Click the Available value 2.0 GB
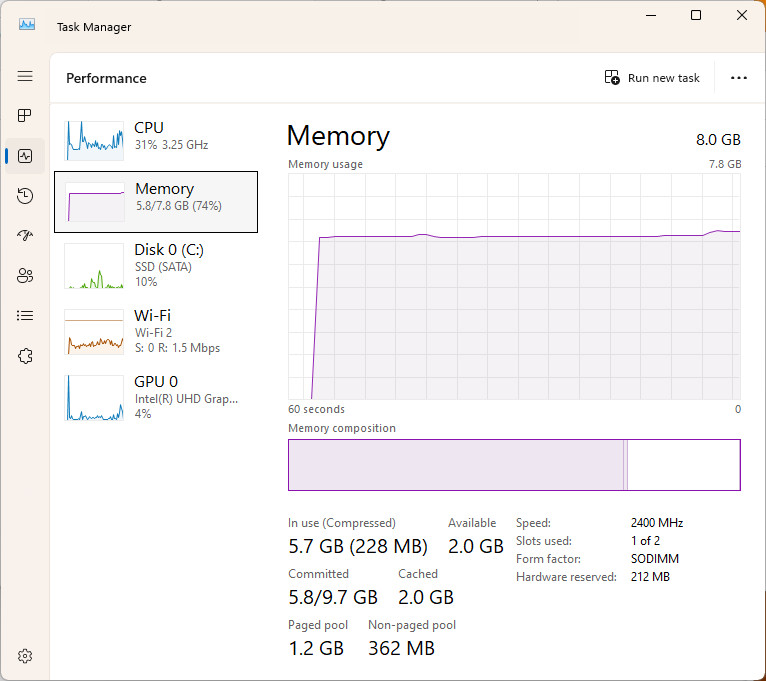This screenshot has height=681, width=766. click(x=475, y=546)
